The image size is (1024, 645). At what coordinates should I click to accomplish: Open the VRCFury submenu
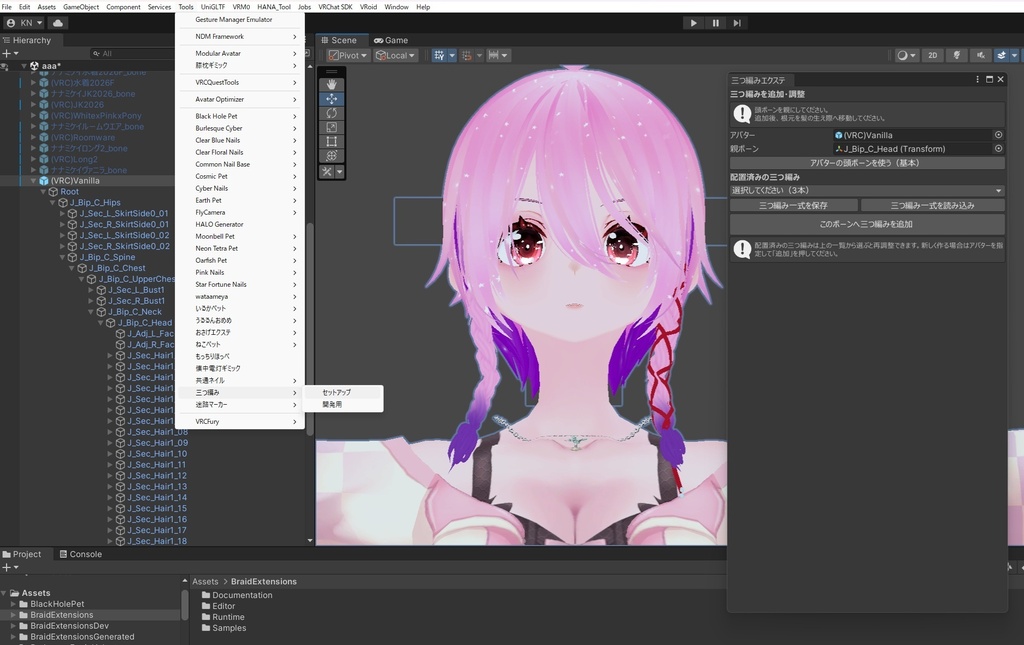pos(240,422)
